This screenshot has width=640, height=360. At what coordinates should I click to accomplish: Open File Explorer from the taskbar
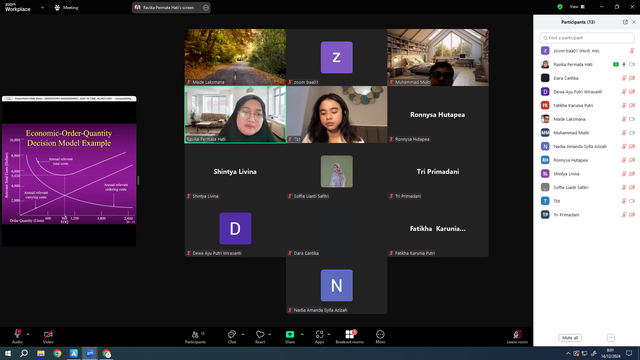(x=41, y=353)
